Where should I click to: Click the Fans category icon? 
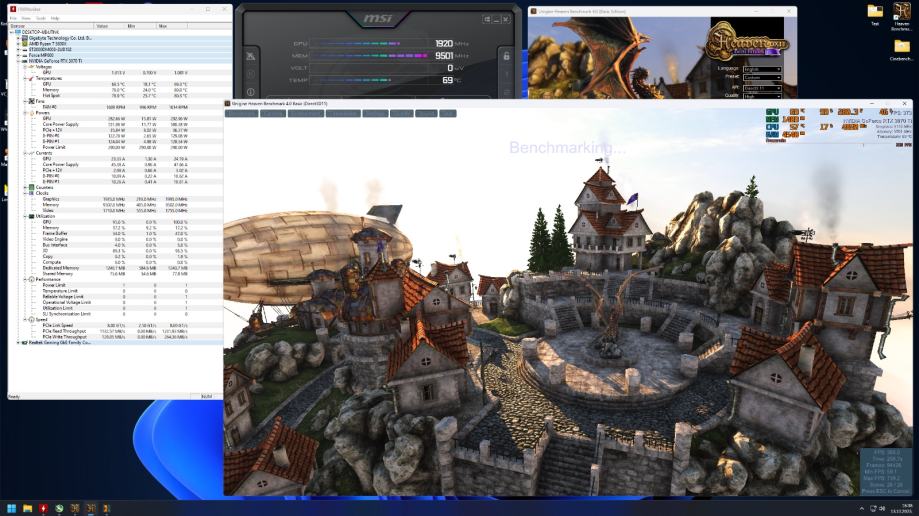point(32,101)
